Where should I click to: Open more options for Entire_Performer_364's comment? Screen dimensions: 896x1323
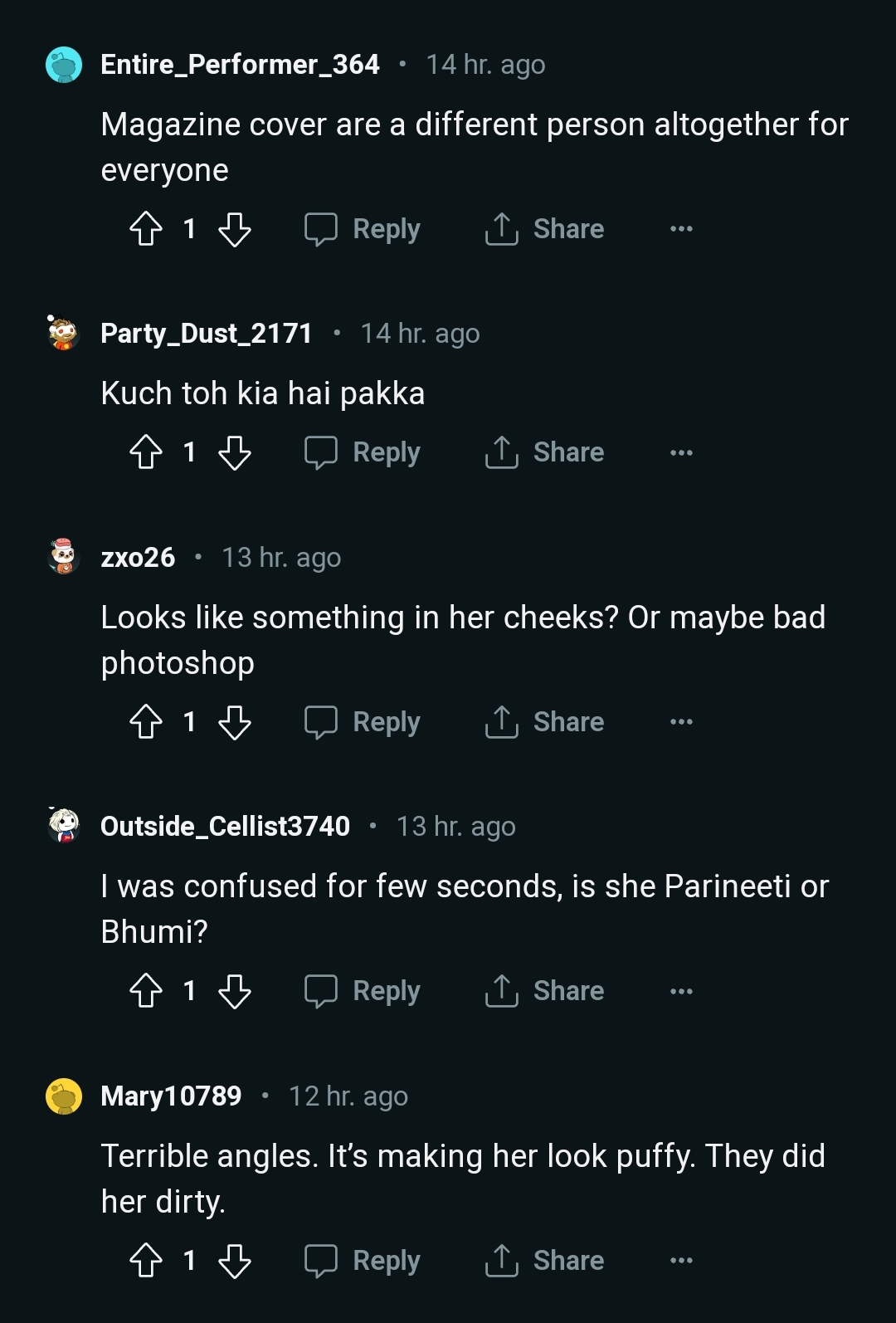pos(681,229)
